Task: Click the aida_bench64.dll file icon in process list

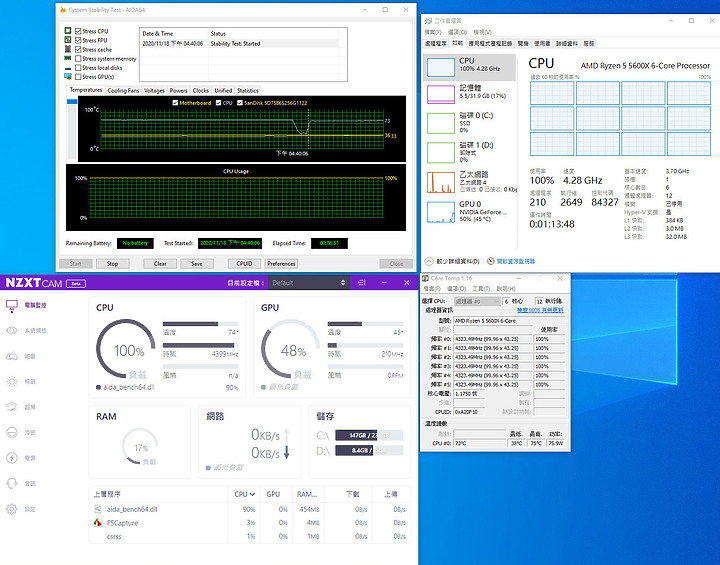Action: point(97,509)
